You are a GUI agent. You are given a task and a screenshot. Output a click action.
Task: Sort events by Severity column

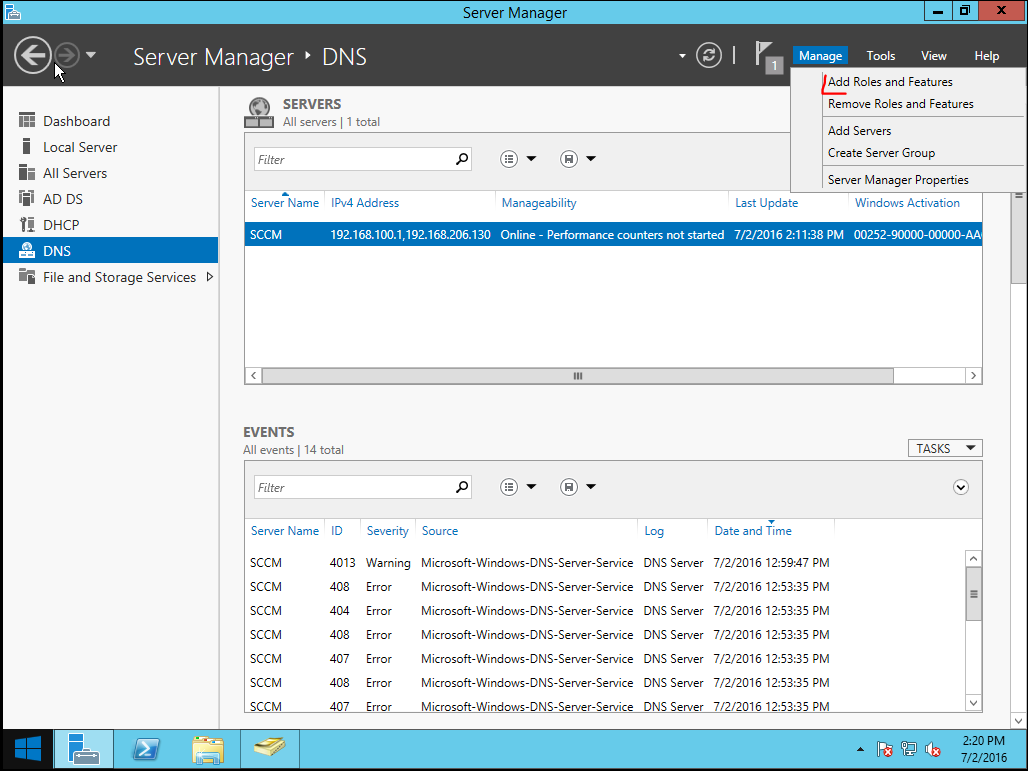[387, 531]
